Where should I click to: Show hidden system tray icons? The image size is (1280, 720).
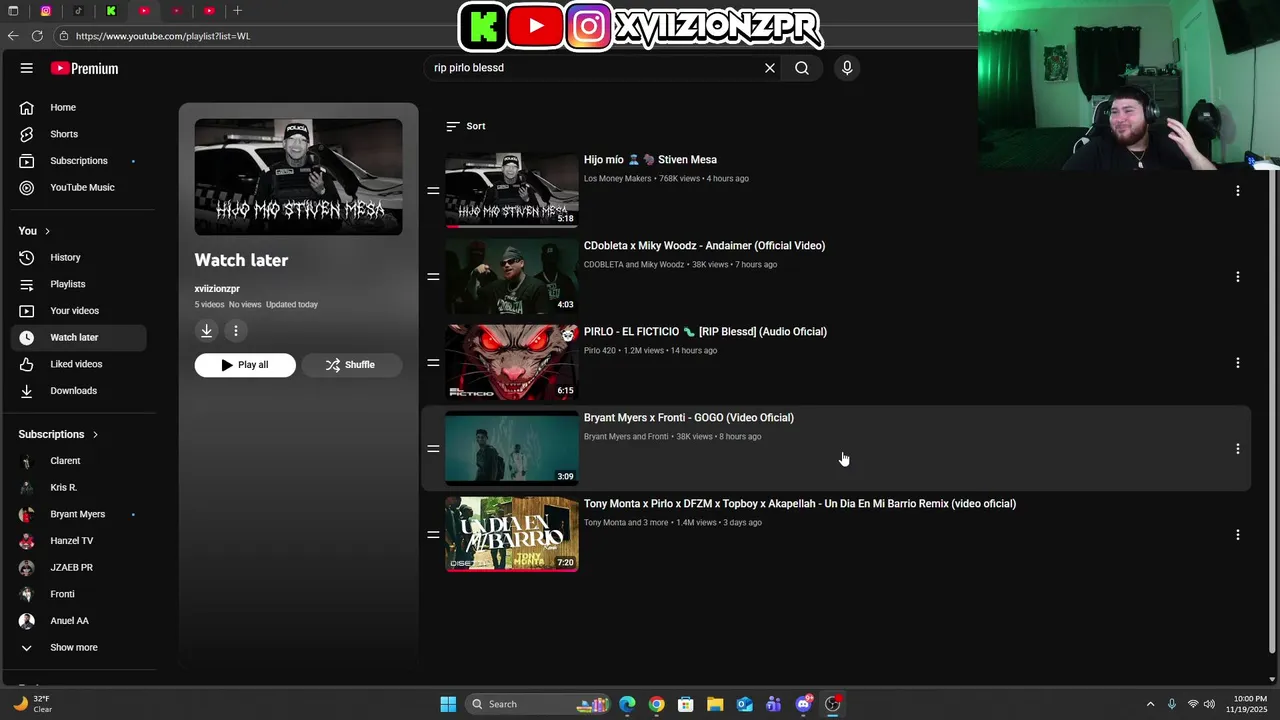(x=1150, y=704)
